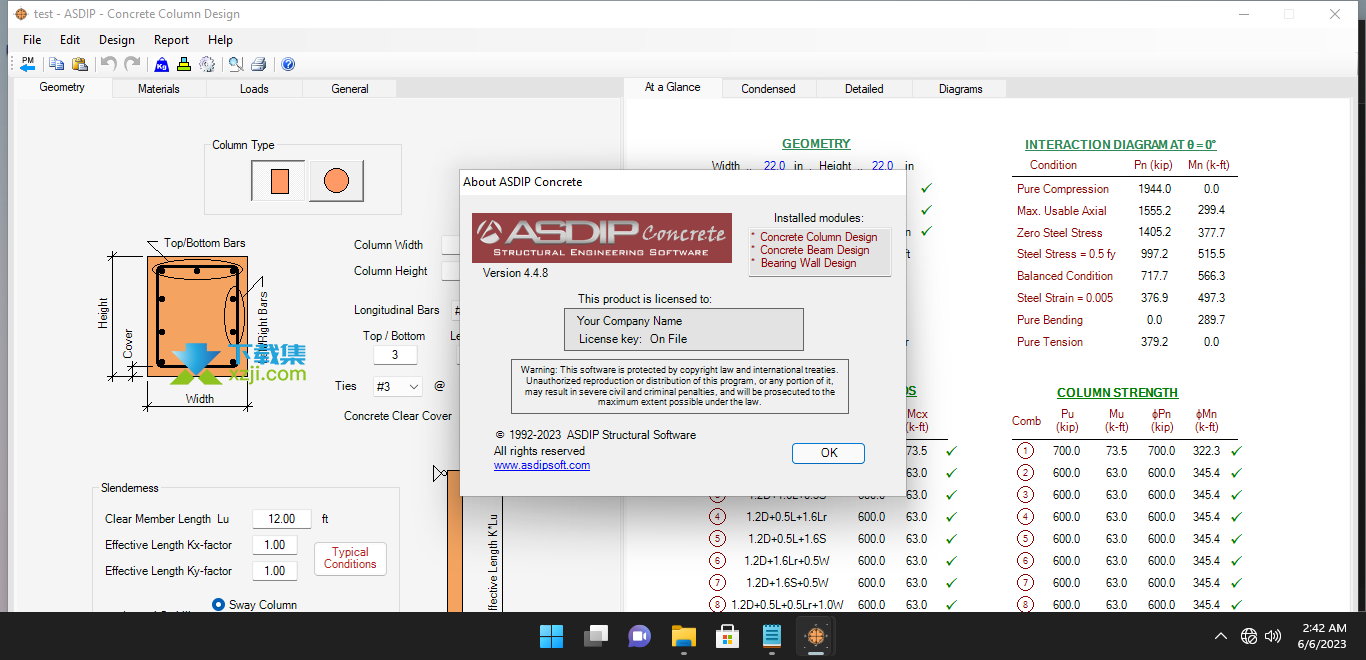Open print preview magnifier icon
Image resolution: width=1366 pixels, height=660 pixels.
236,64
